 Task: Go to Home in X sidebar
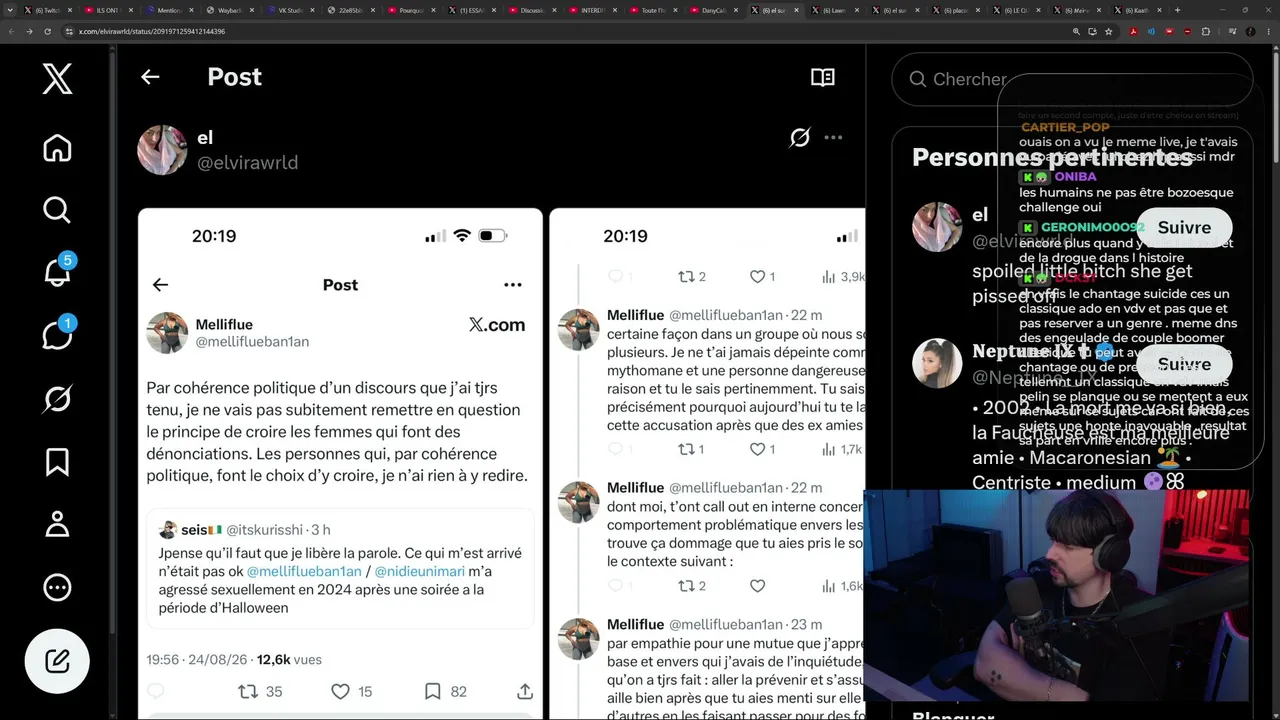pos(57,148)
